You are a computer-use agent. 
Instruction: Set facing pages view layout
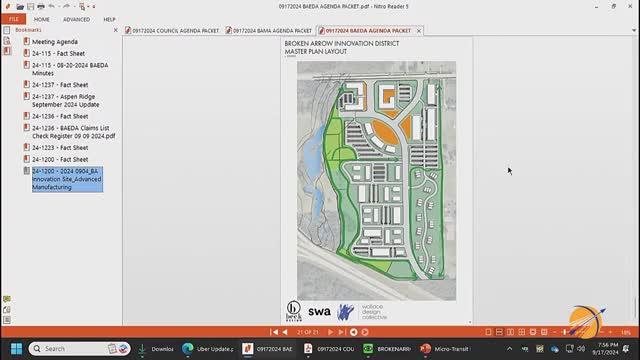[510, 332]
